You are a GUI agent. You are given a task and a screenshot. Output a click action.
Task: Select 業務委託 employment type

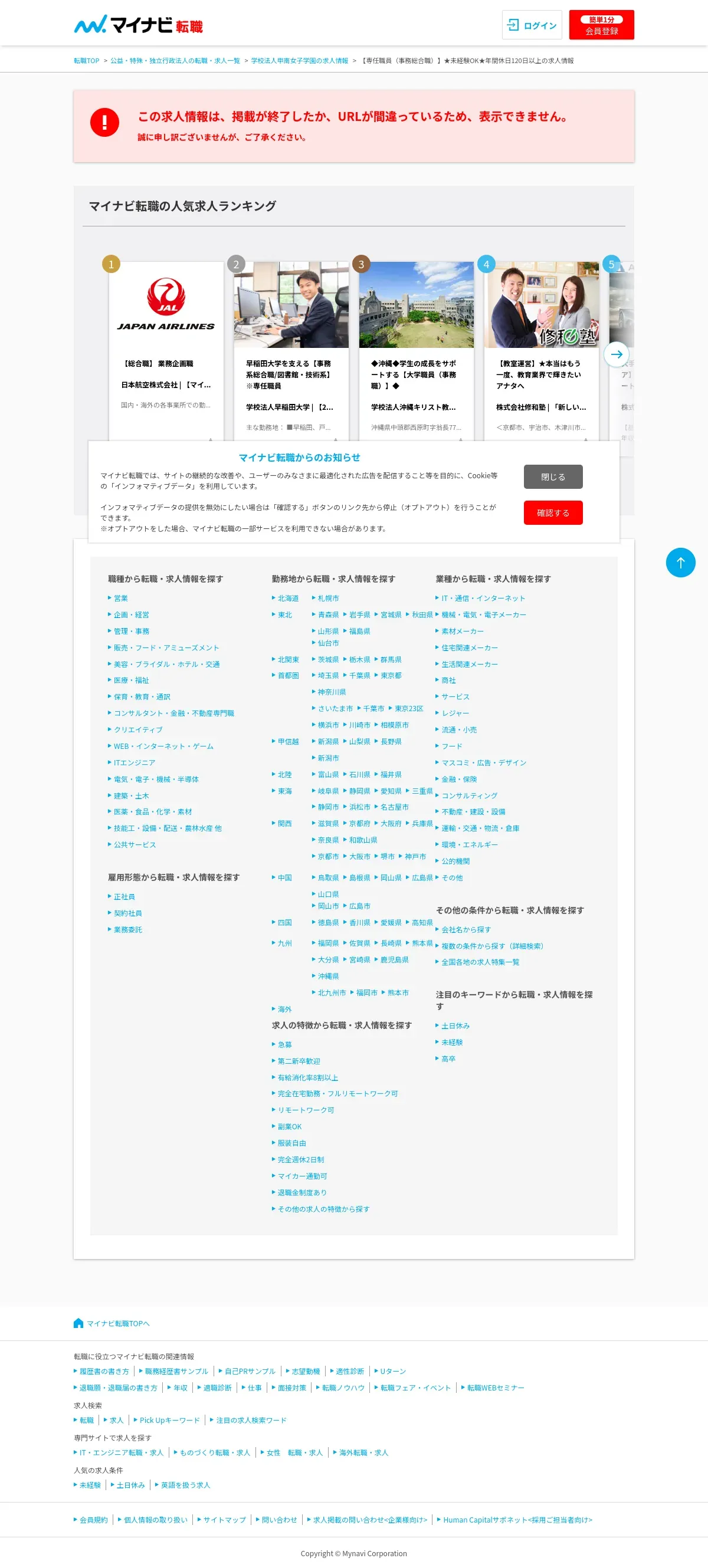pyautogui.click(x=128, y=930)
